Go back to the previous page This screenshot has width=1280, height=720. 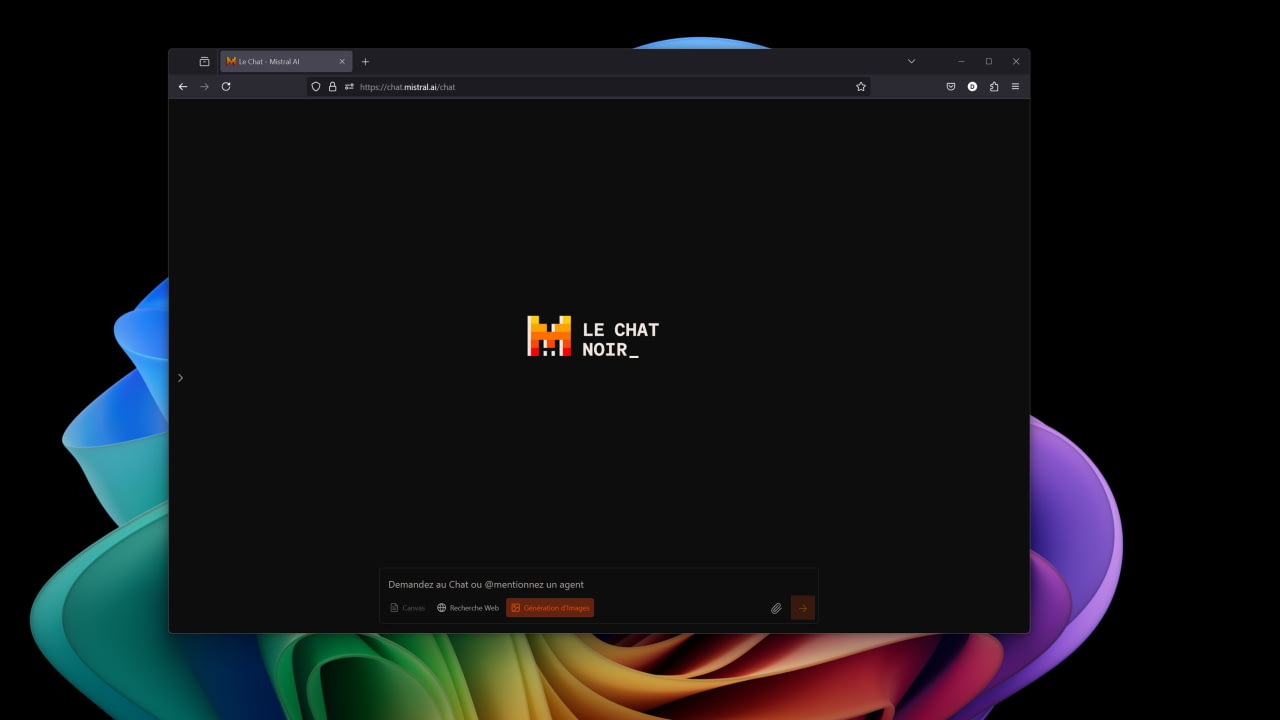click(183, 87)
